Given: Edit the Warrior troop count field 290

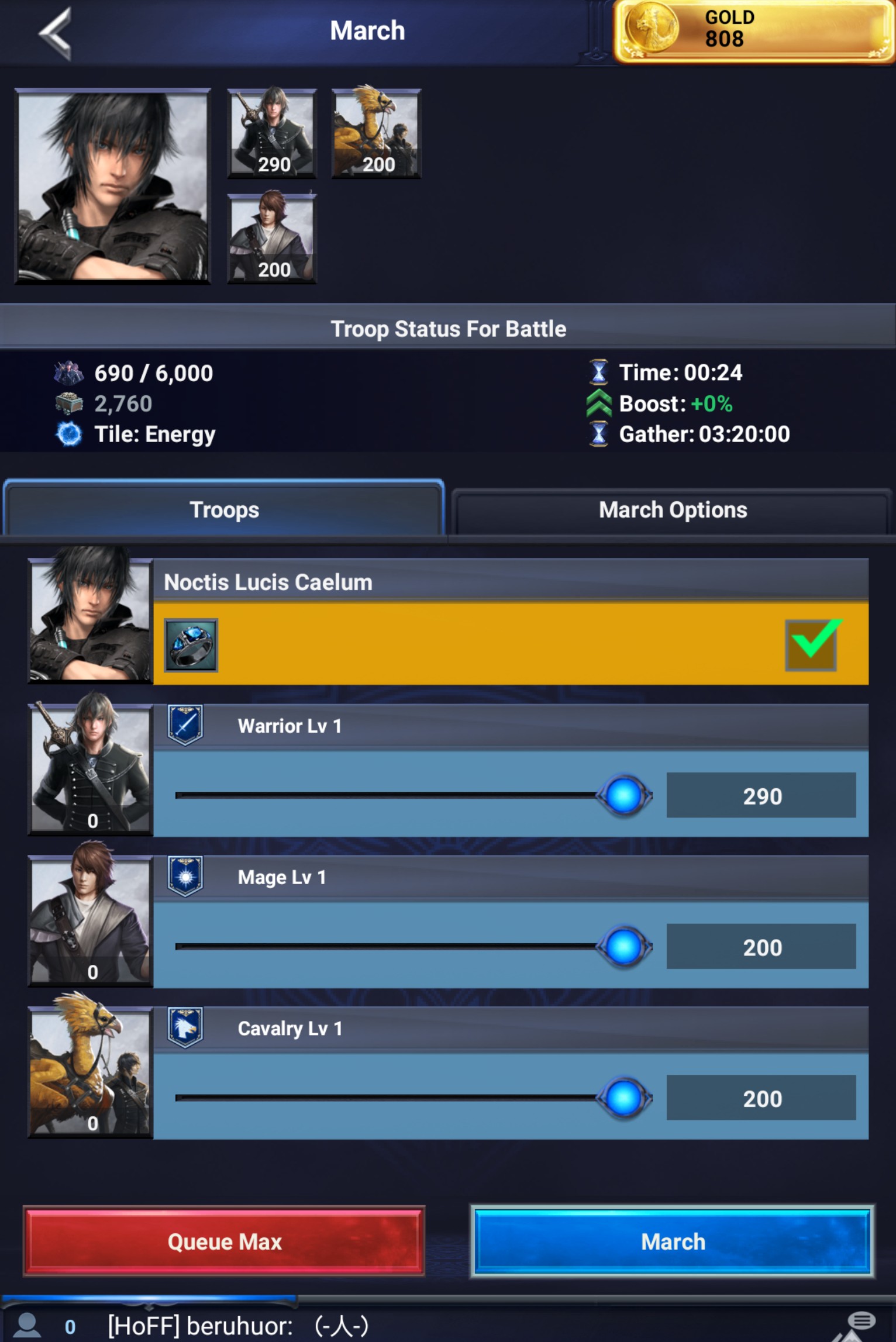Looking at the screenshot, I should 761,795.
